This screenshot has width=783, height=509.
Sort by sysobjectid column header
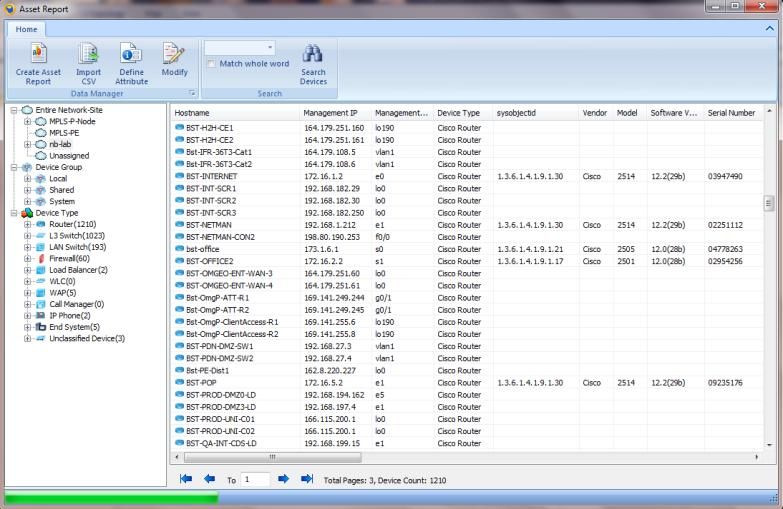[536, 113]
